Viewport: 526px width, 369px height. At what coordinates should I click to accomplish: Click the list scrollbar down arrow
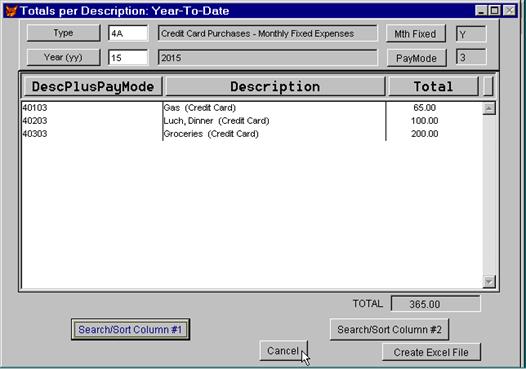[x=489, y=281]
